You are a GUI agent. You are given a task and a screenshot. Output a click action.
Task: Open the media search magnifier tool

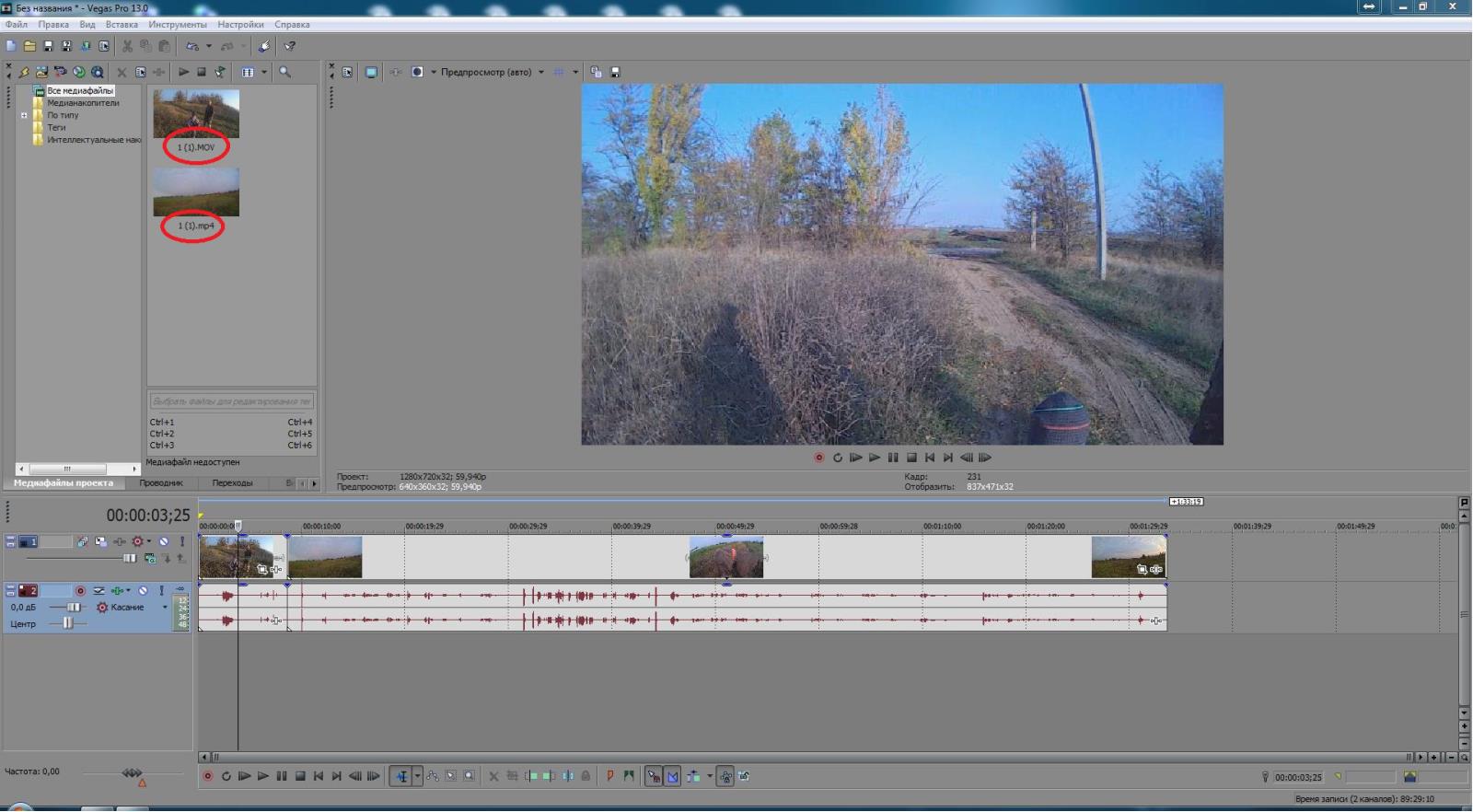[285, 72]
